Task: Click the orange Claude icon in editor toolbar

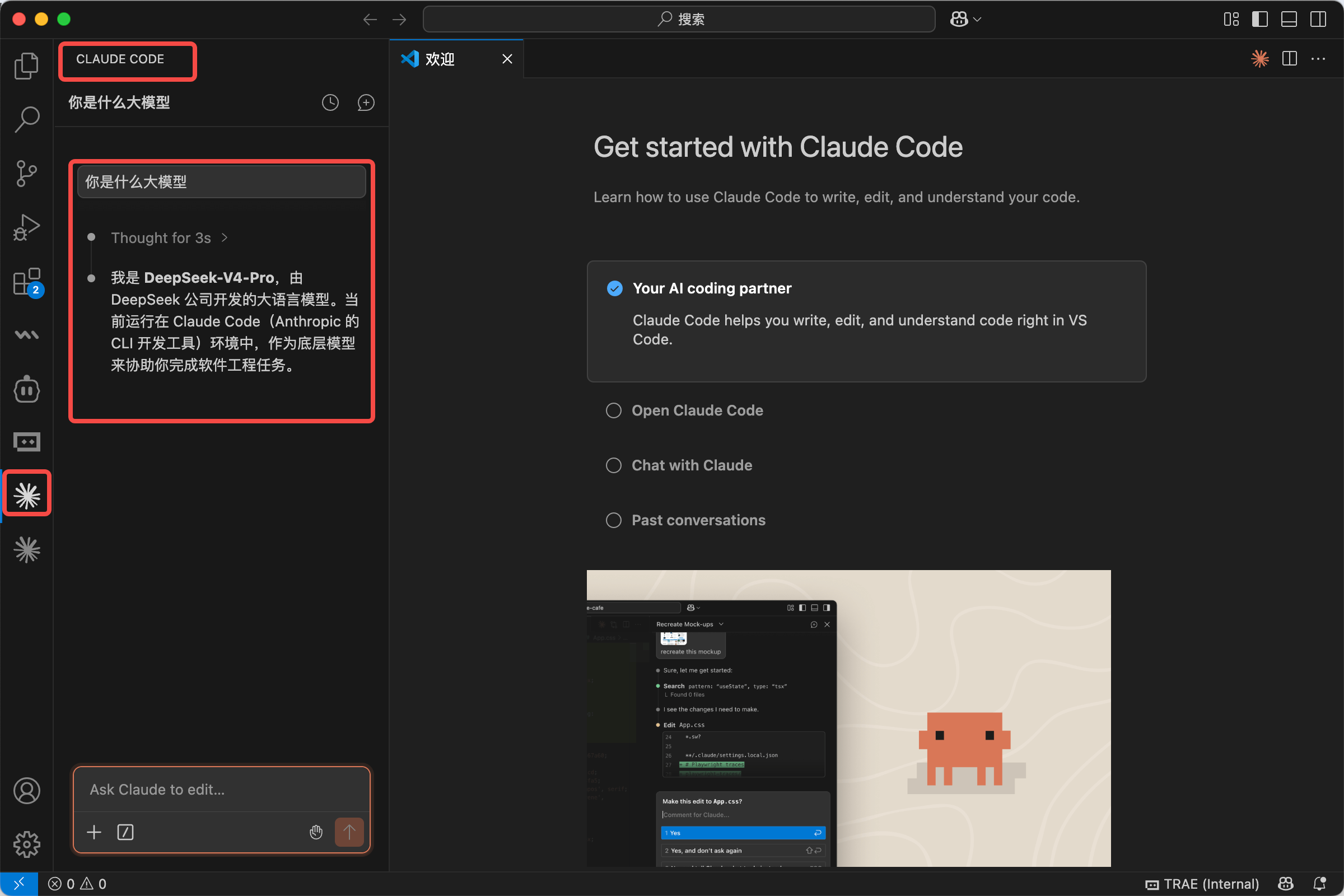Action: click(x=1260, y=58)
